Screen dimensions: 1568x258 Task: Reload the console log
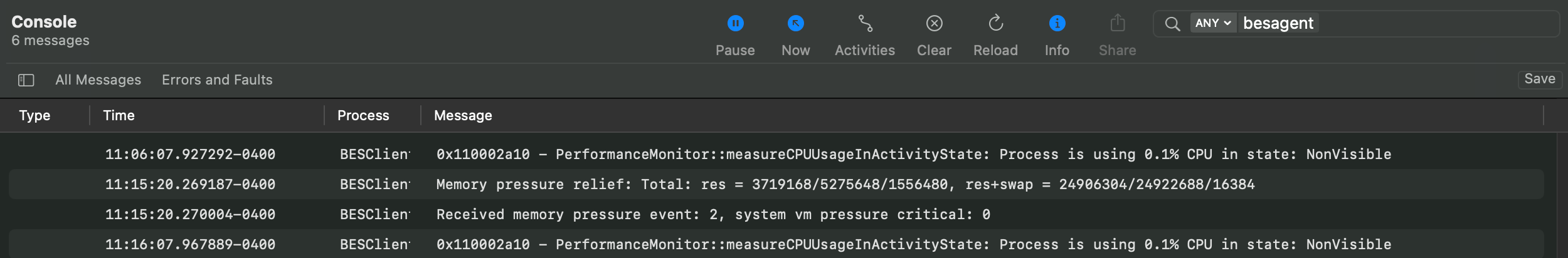pos(995,24)
